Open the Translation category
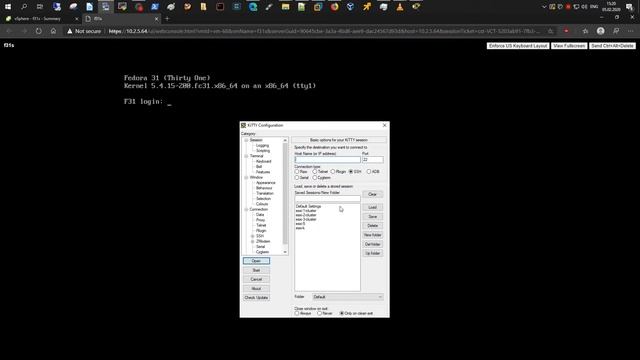The width and height of the screenshot is (640, 360). point(265,193)
